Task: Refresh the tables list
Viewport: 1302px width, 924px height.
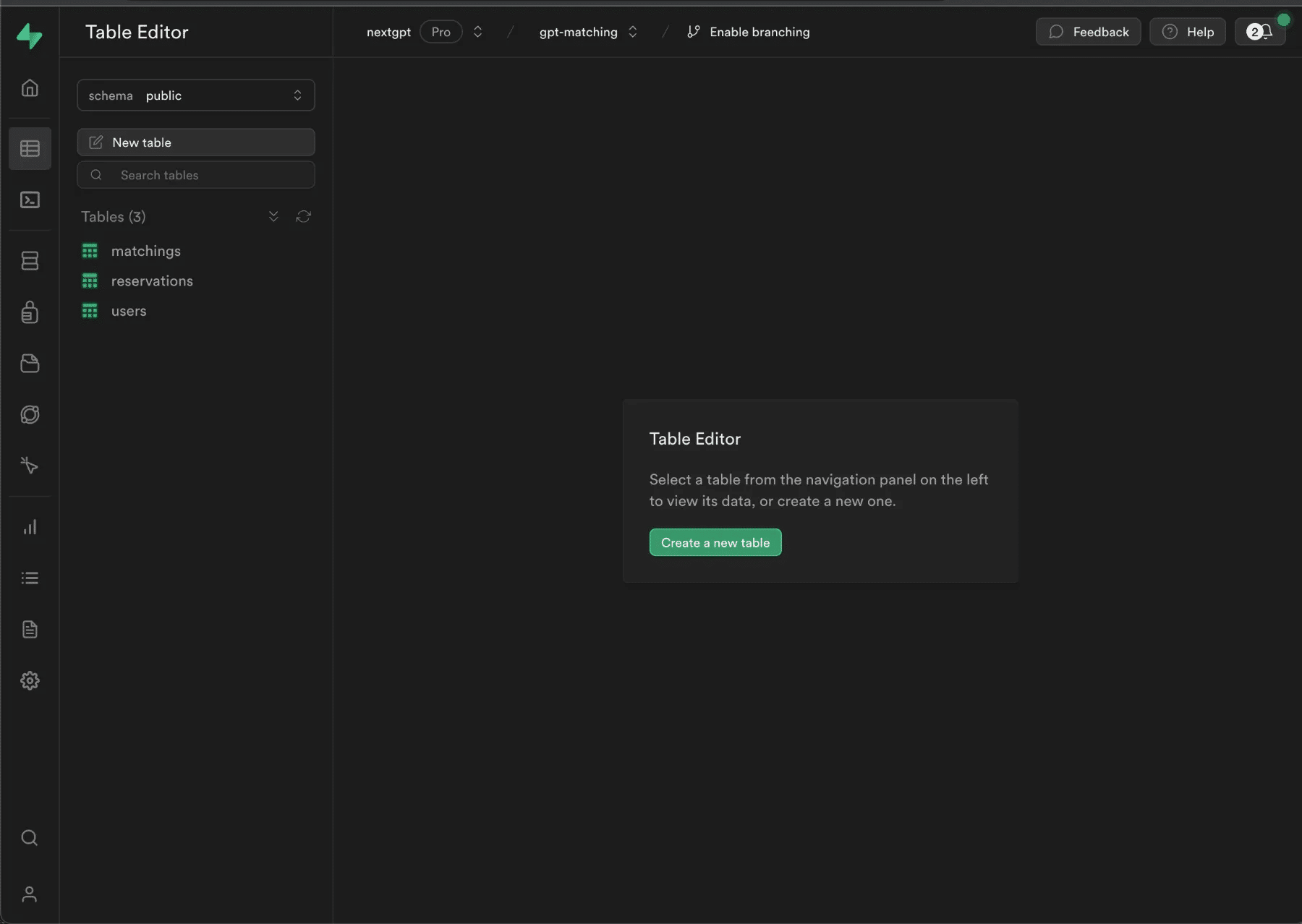Action: pos(303,217)
